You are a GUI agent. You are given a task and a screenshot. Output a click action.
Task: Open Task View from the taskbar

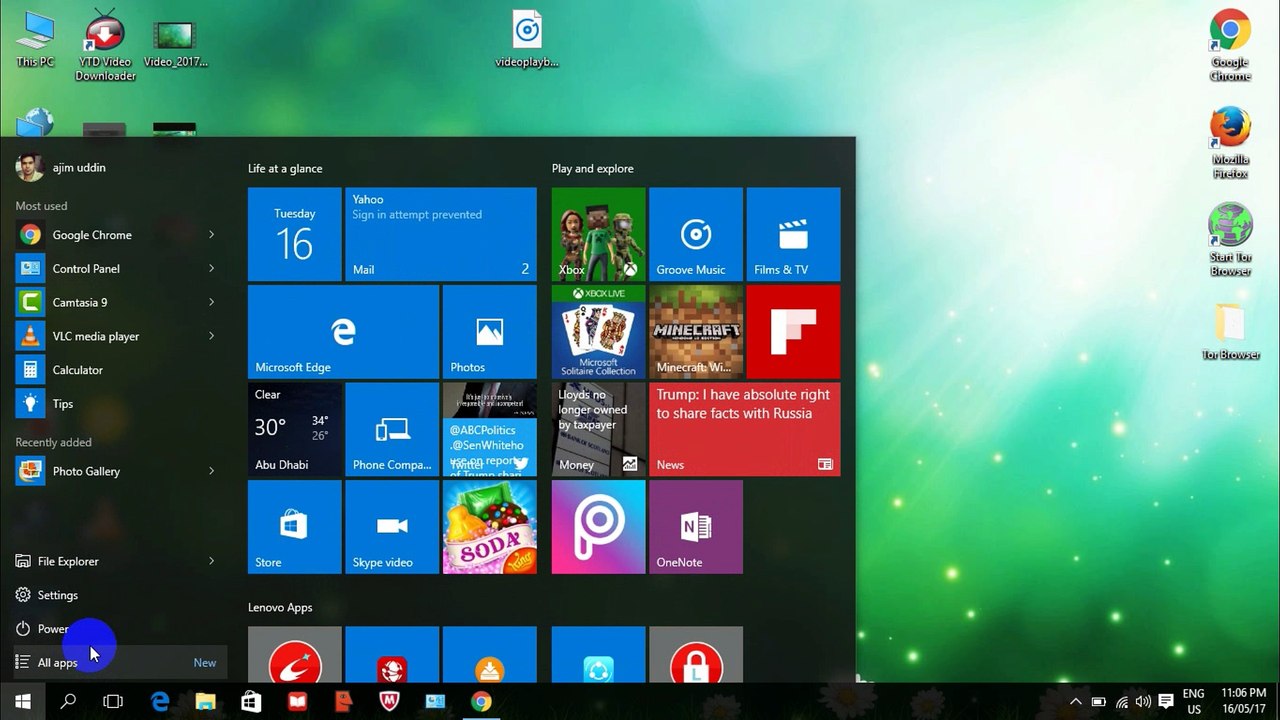click(113, 701)
